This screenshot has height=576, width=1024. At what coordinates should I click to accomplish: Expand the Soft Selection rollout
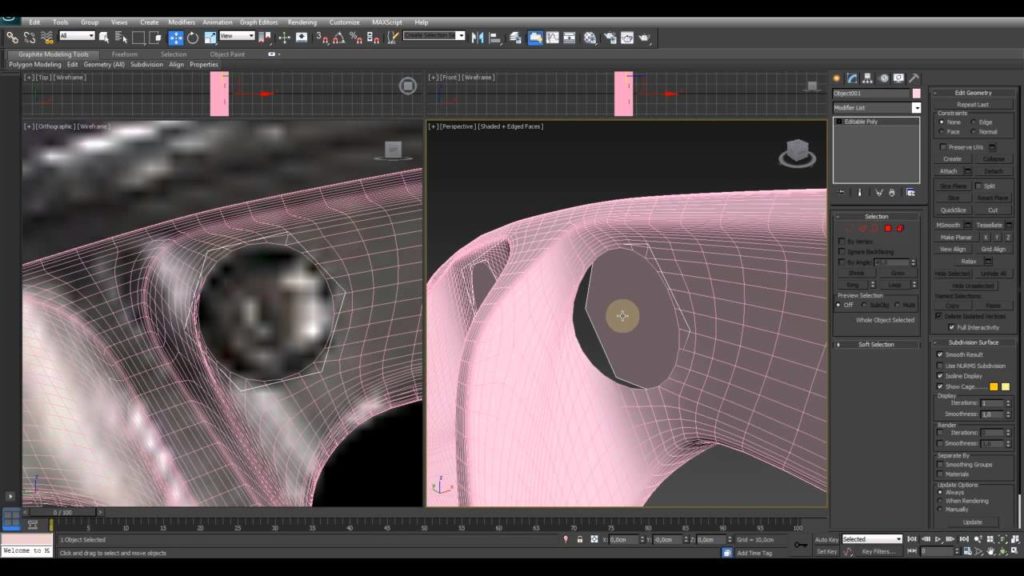pos(876,344)
